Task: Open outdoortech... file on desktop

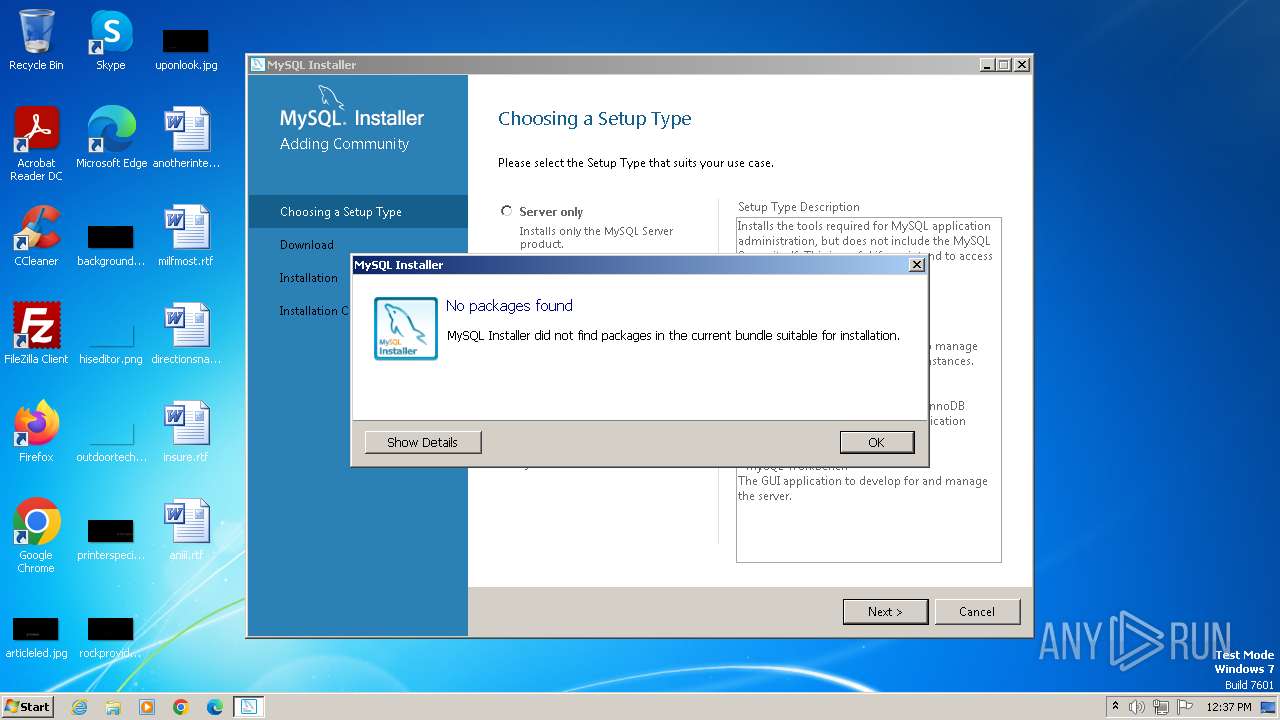Action: pyautogui.click(x=111, y=440)
